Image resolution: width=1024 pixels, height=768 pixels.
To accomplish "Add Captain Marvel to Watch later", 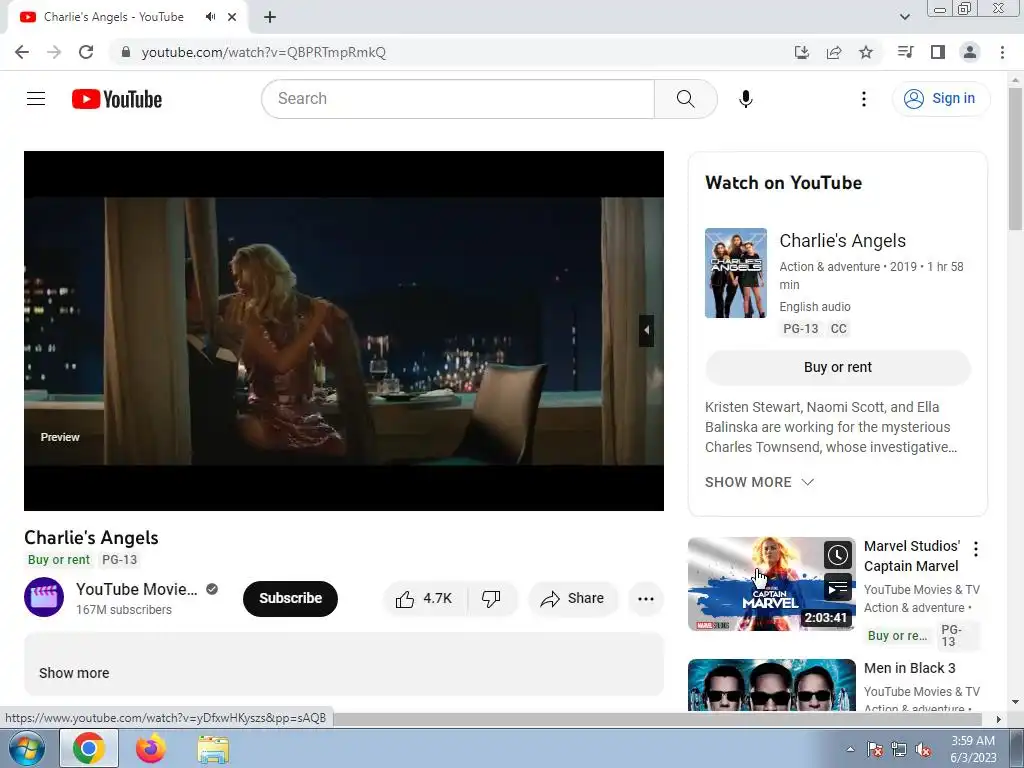I will [x=838, y=556].
